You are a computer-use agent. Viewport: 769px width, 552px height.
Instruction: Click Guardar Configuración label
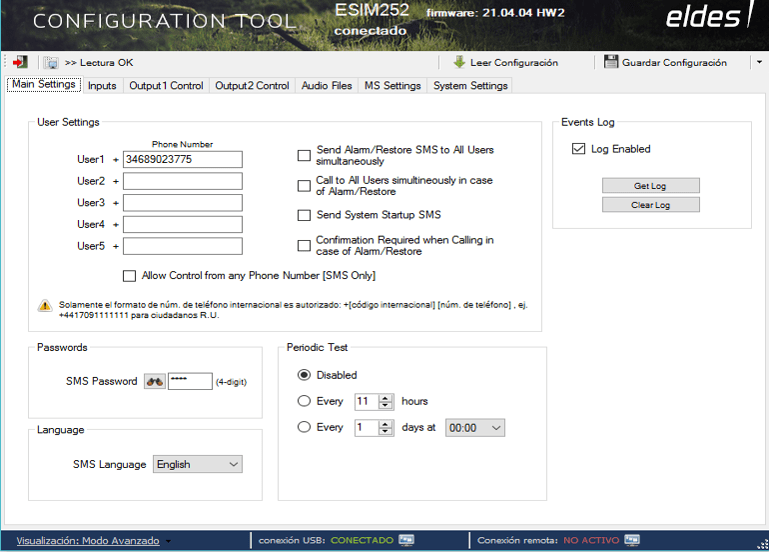point(674,63)
